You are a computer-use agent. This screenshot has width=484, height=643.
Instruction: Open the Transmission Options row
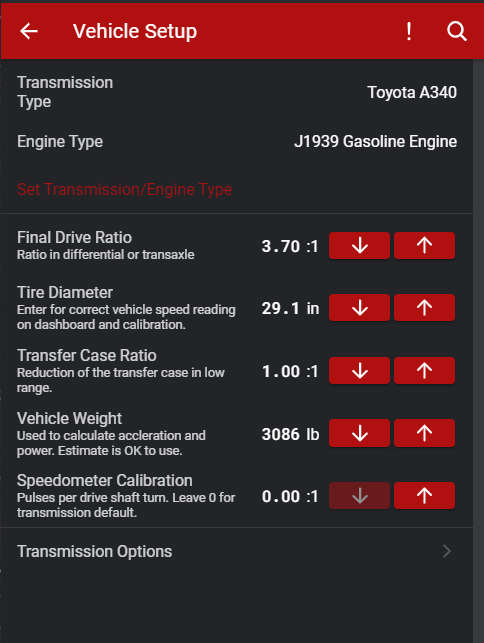(x=237, y=551)
